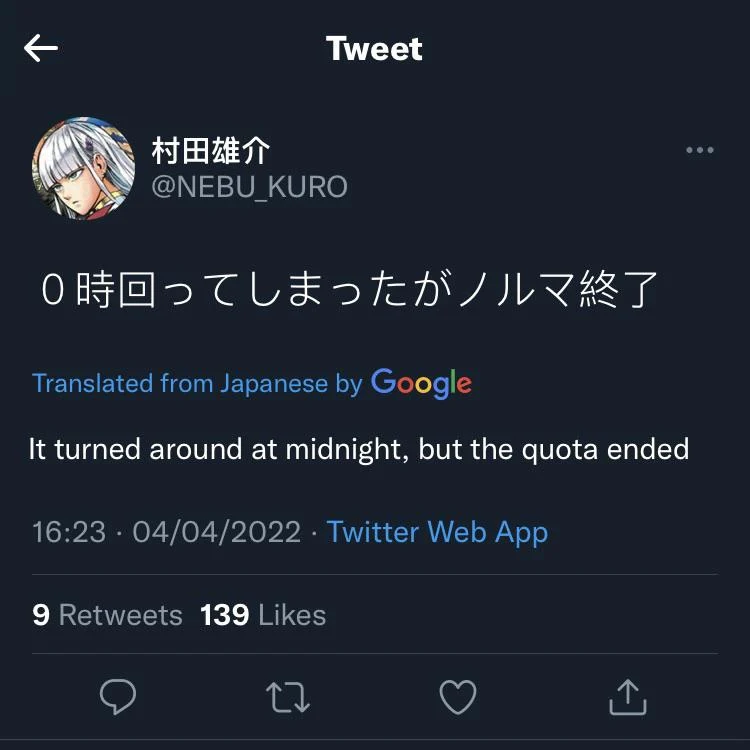Image resolution: width=750 pixels, height=750 pixels.
Task: Retweet using the arrows icon
Action: (288, 697)
